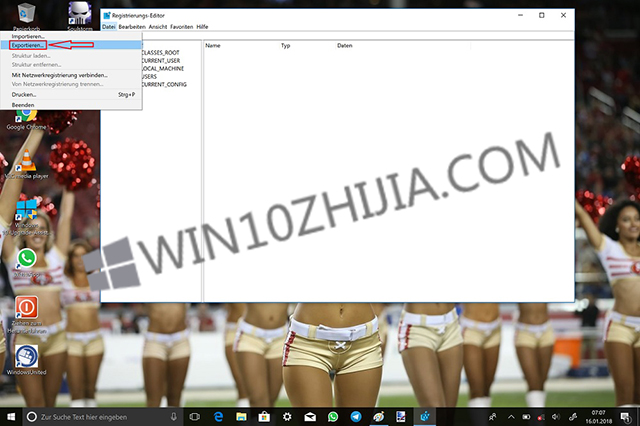Click Beenden to exit the editor
The image size is (640, 426).
[x=71, y=105]
